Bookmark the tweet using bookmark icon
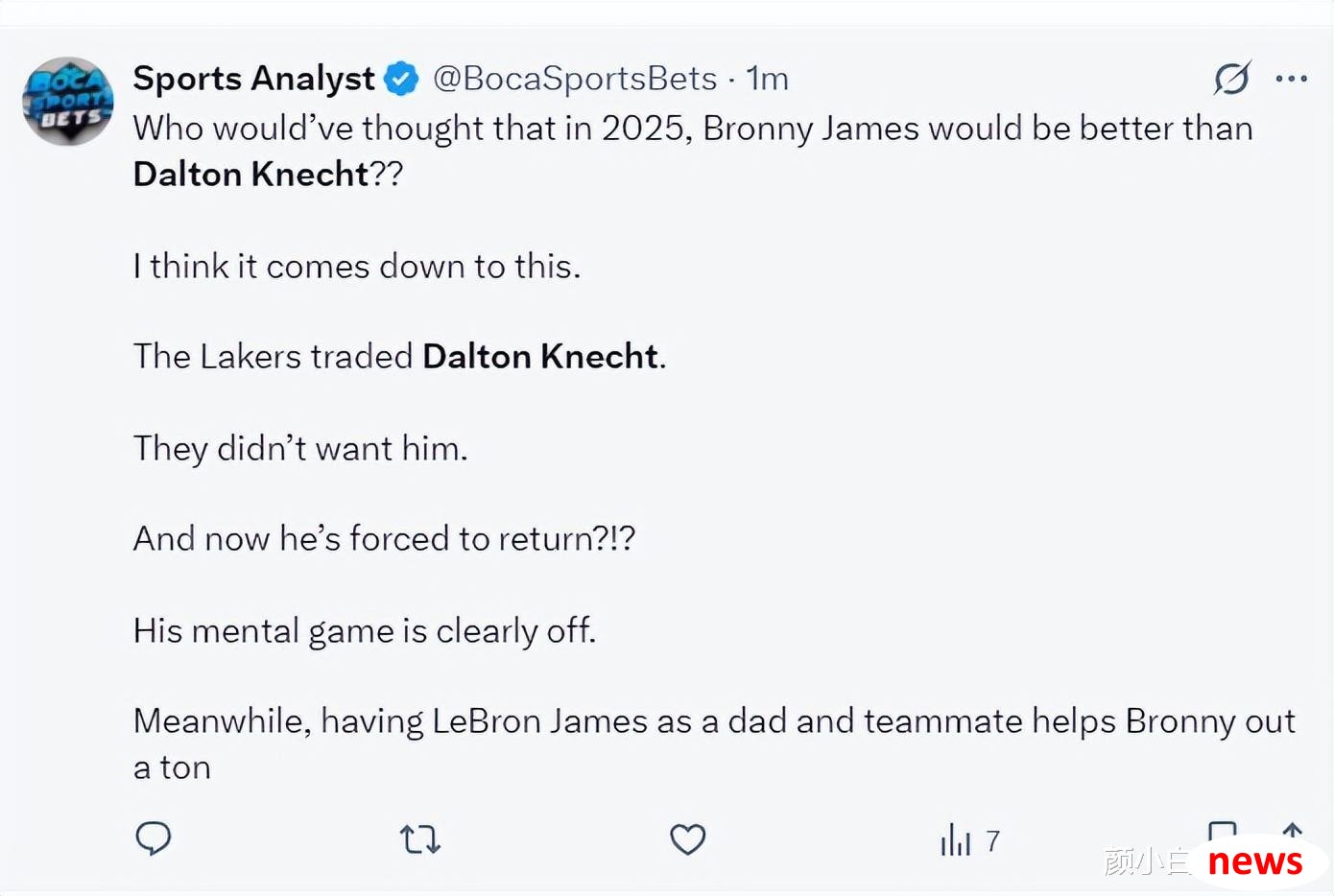The image size is (1334, 896). coord(1222,831)
